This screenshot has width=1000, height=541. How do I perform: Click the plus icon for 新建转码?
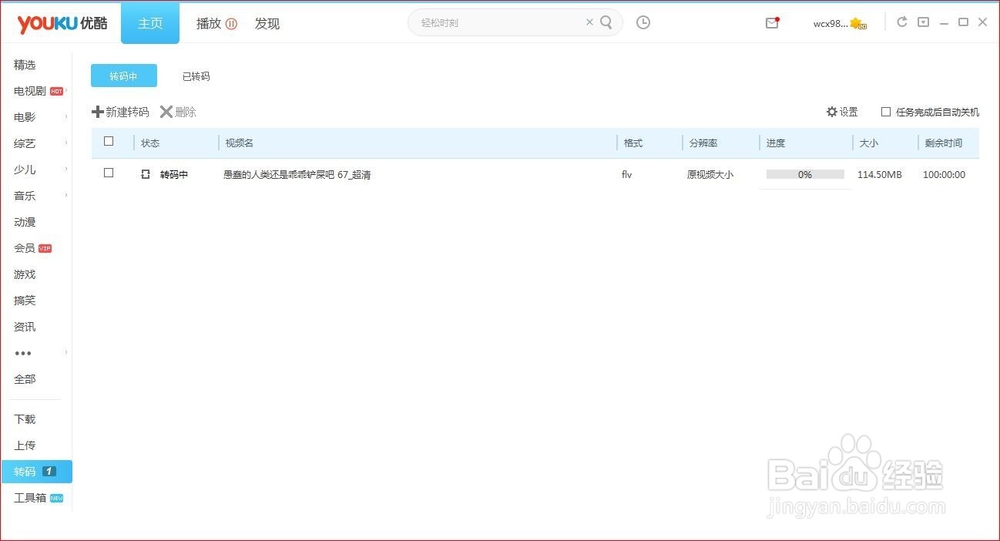point(98,112)
